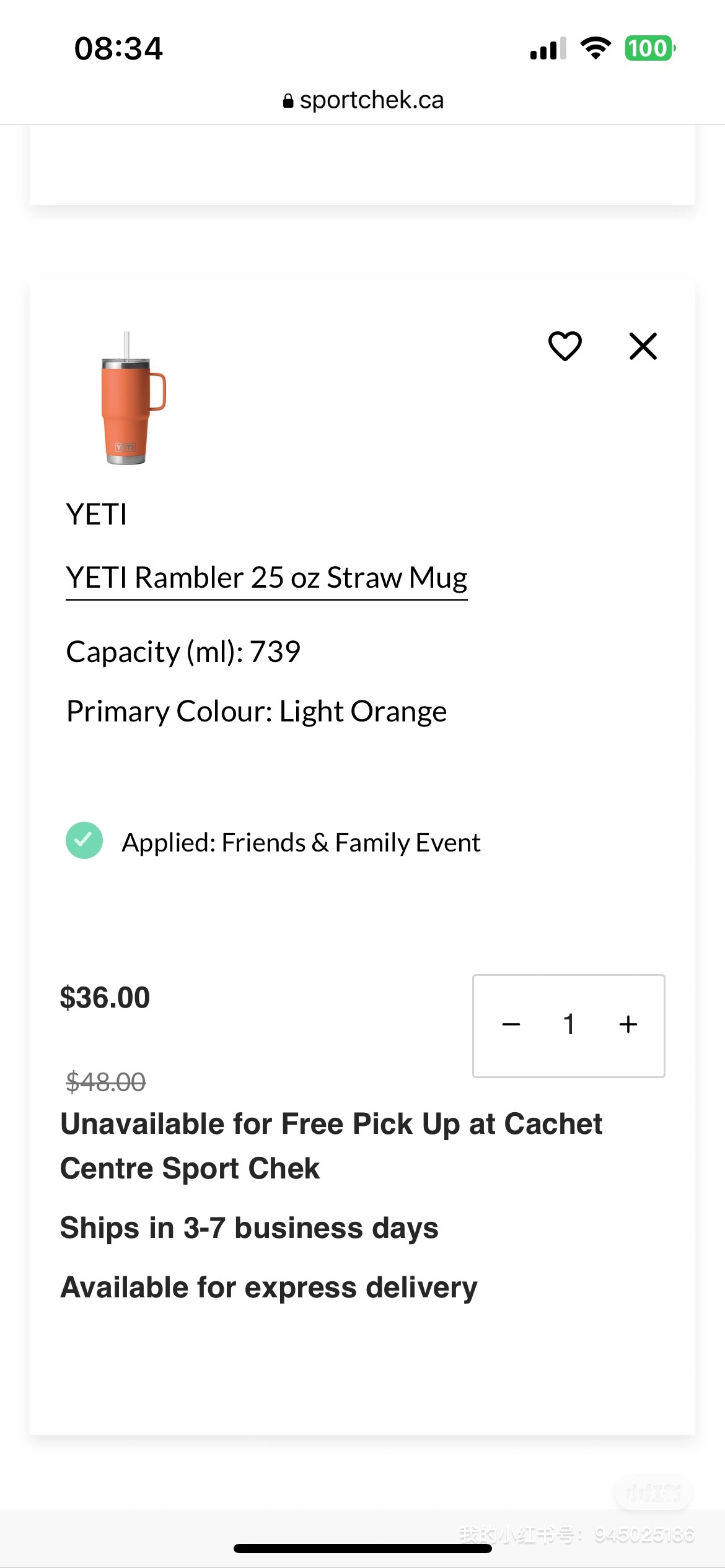Viewport: 725px width, 1568px height.
Task: Open the YETI Rambler 25 oz Straw Mug link
Action: [266, 578]
